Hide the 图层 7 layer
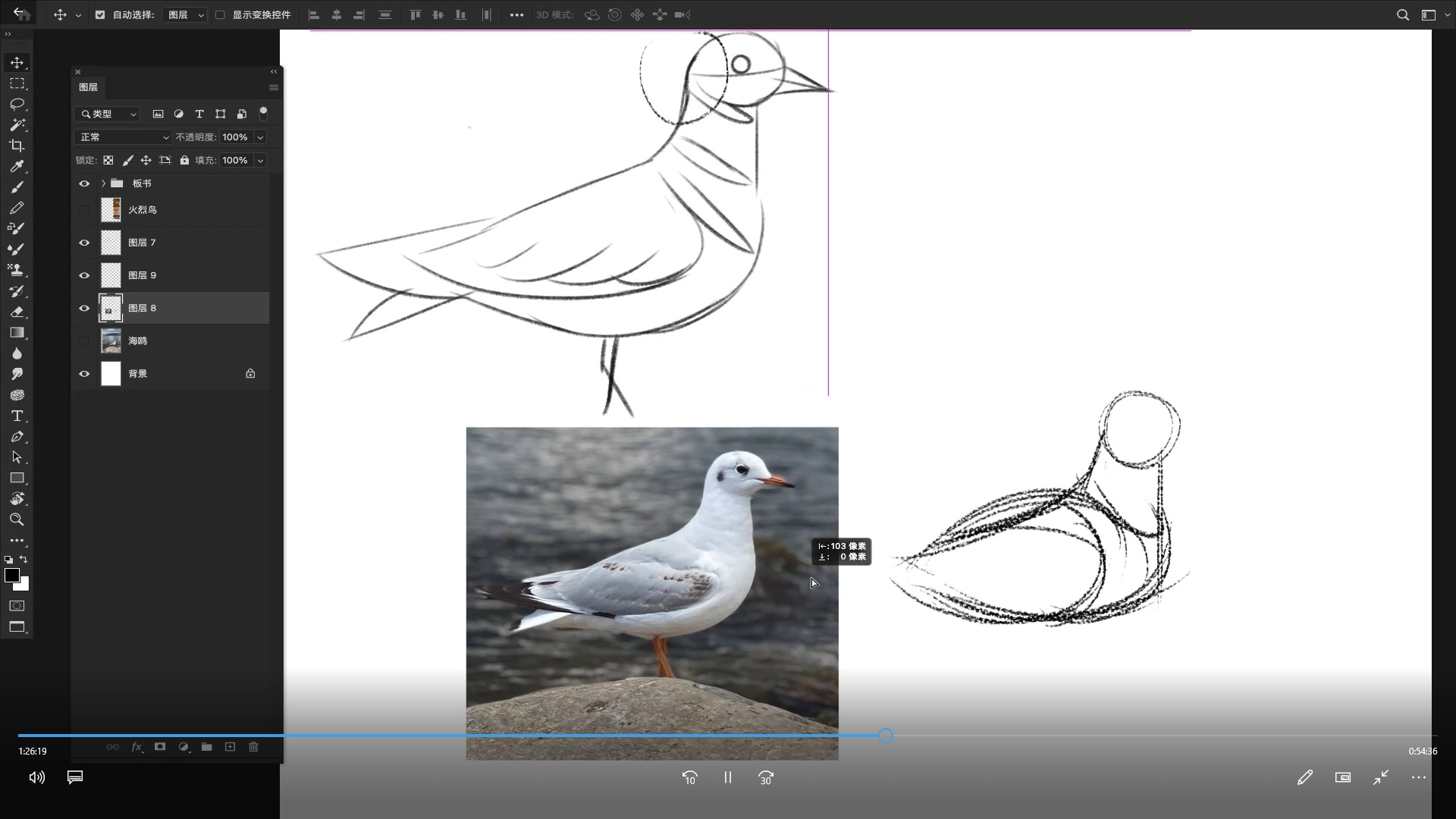The image size is (1456, 819). (x=84, y=243)
